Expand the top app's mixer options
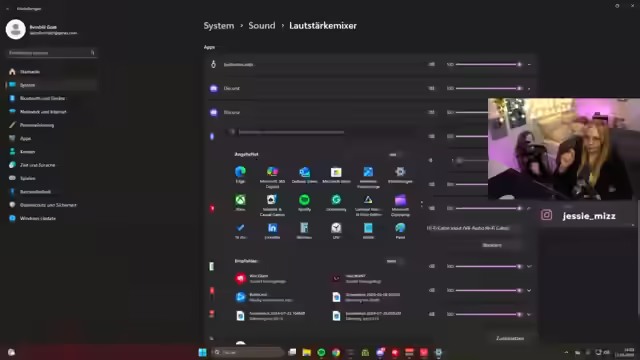Viewport: 640px width, 360px height. click(x=529, y=64)
